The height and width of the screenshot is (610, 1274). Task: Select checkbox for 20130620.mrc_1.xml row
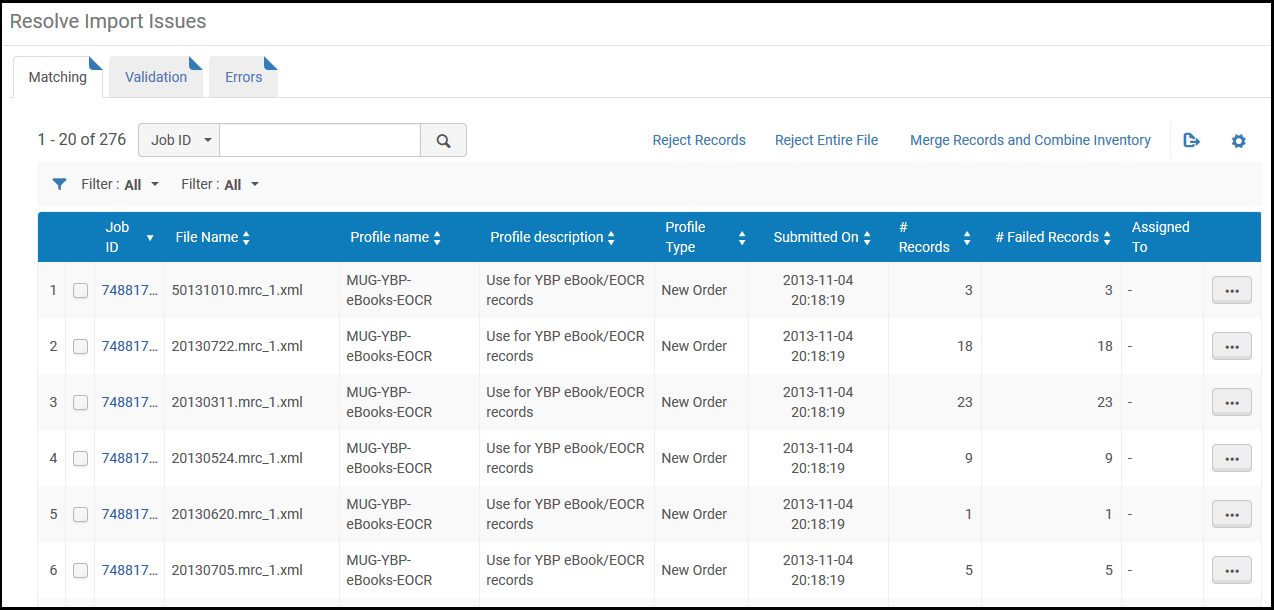click(x=80, y=515)
